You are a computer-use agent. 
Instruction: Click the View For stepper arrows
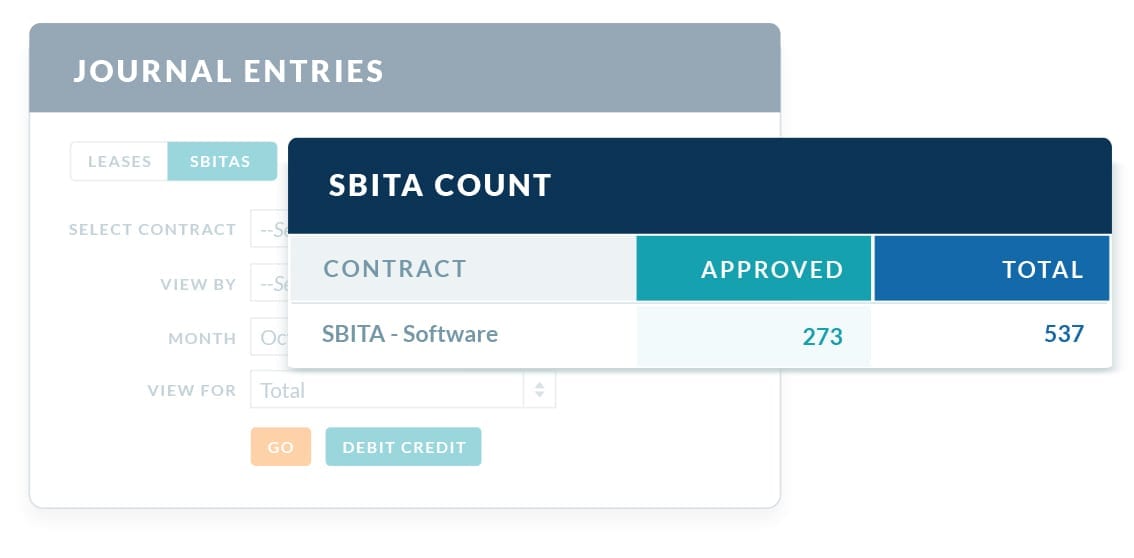click(x=540, y=390)
